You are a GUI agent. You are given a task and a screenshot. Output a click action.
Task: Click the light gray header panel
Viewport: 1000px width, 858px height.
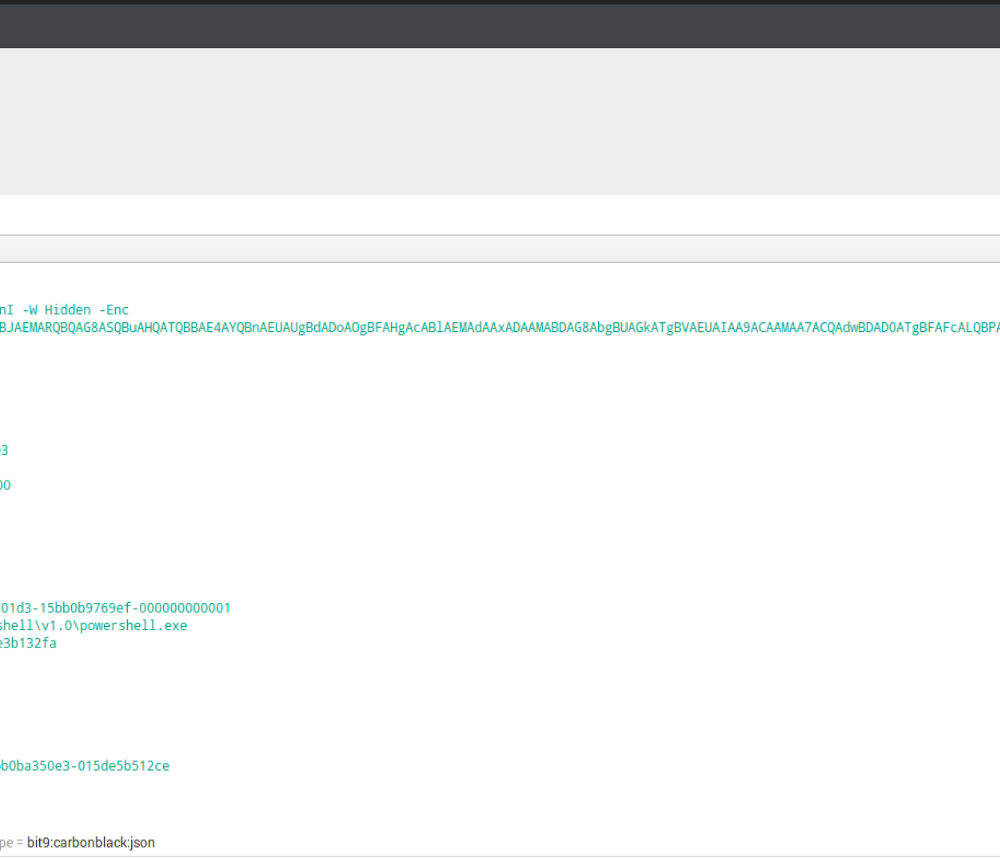tap(500, 120)
